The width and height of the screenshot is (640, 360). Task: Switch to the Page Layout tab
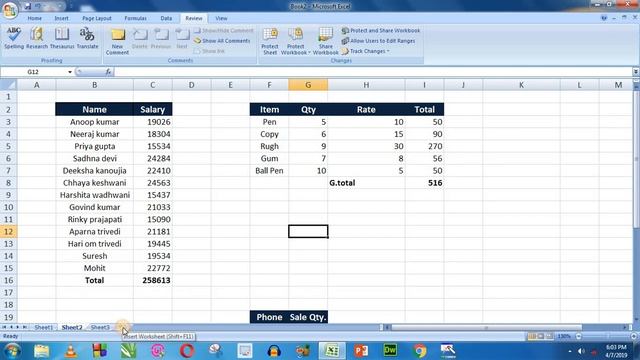(x=97, y=18)
